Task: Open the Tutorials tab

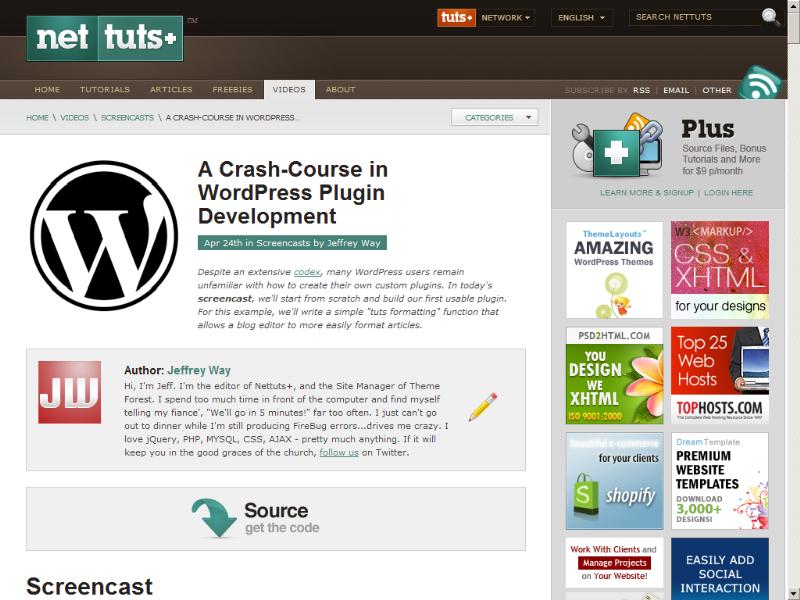Action: [105, 89]
